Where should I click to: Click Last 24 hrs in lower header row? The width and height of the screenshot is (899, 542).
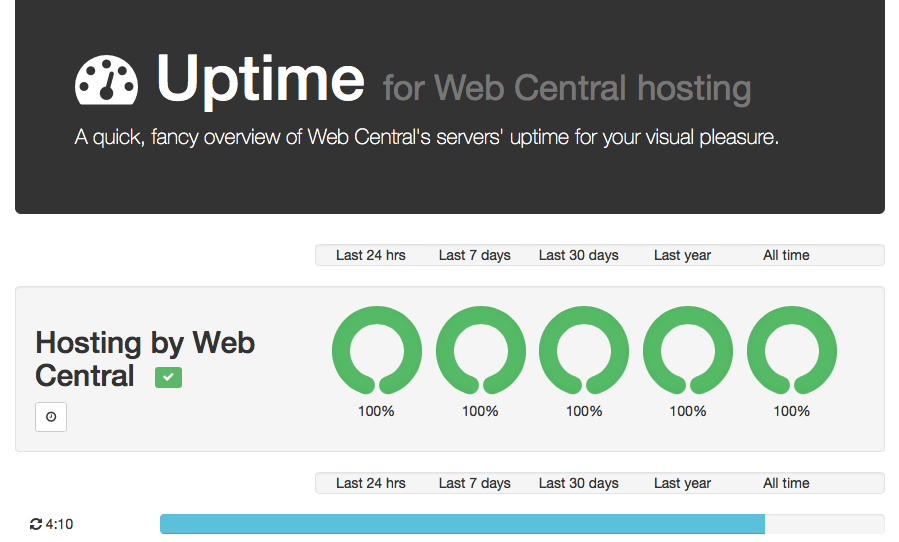click(x=370, y=483)
